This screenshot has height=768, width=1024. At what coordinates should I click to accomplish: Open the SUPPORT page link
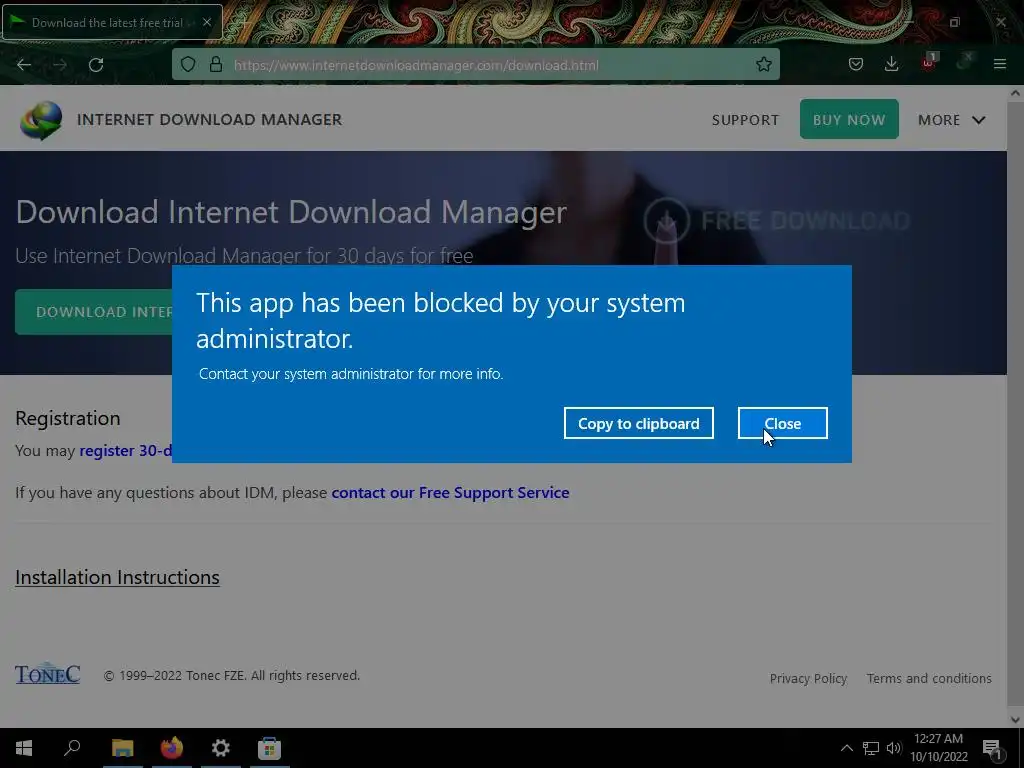745,120
